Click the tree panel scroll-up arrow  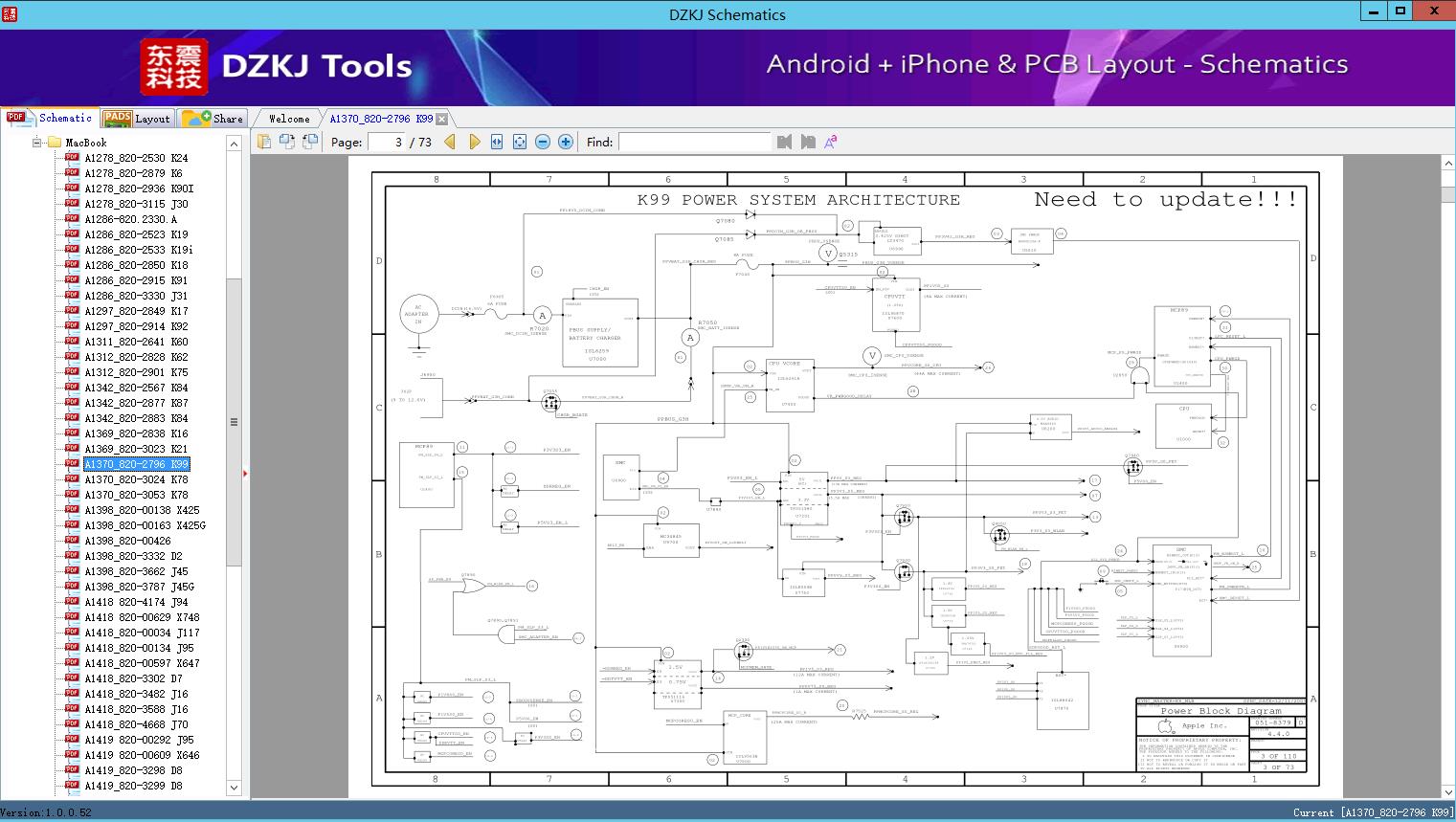pyautogui.click(x=234, y=143)
